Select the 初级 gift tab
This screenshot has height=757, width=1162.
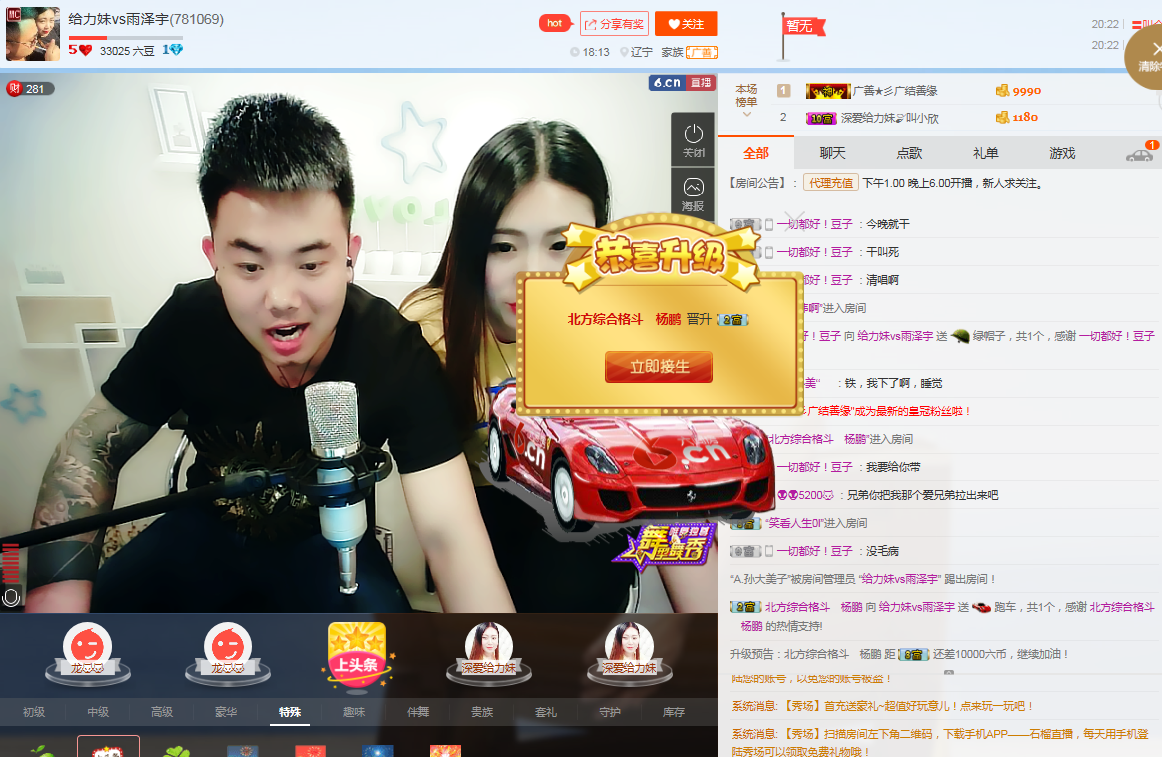point(33,712)
